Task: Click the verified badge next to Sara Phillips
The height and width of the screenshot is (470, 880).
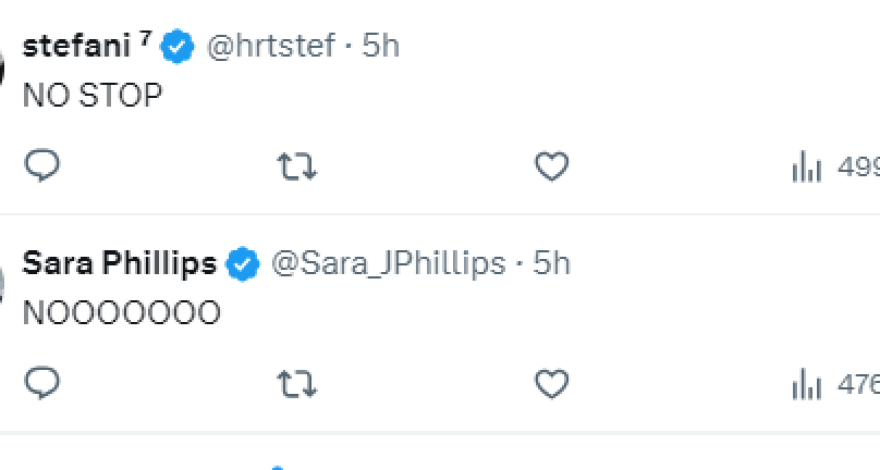Action: click(242, 264)
